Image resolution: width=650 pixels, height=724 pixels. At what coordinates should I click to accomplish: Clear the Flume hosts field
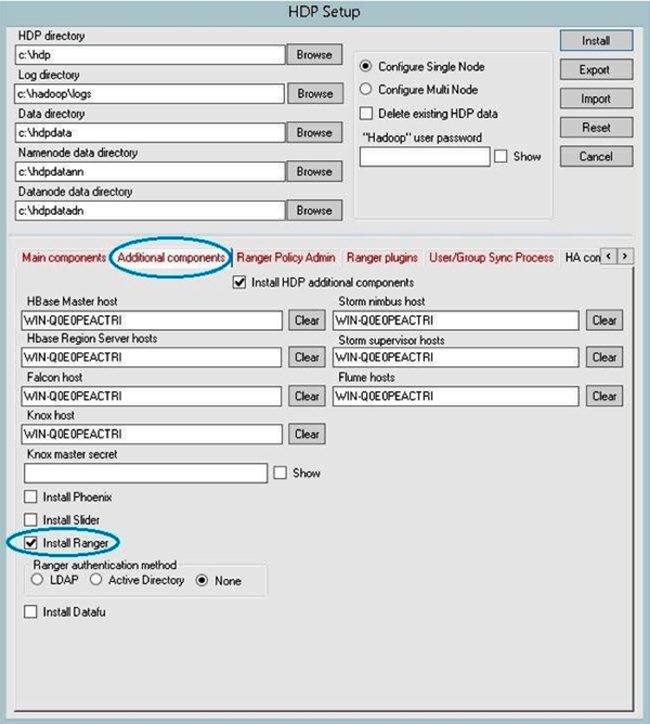[x=604, y=396]
